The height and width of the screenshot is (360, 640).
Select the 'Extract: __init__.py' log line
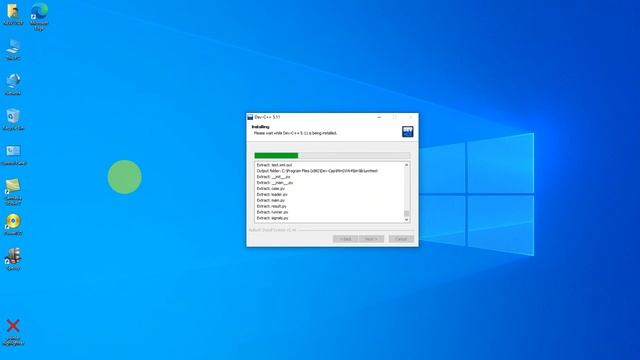[273, 177]
